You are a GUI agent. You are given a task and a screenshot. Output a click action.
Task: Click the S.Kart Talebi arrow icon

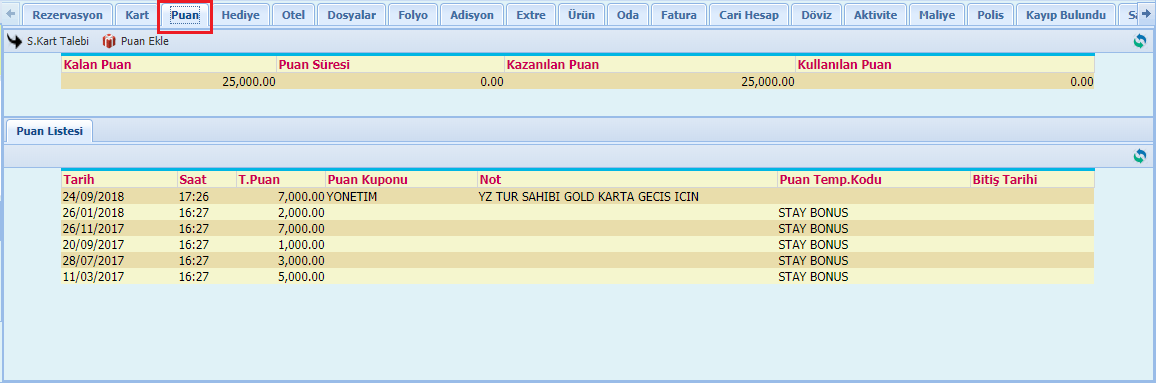click(x=15, y=42)
